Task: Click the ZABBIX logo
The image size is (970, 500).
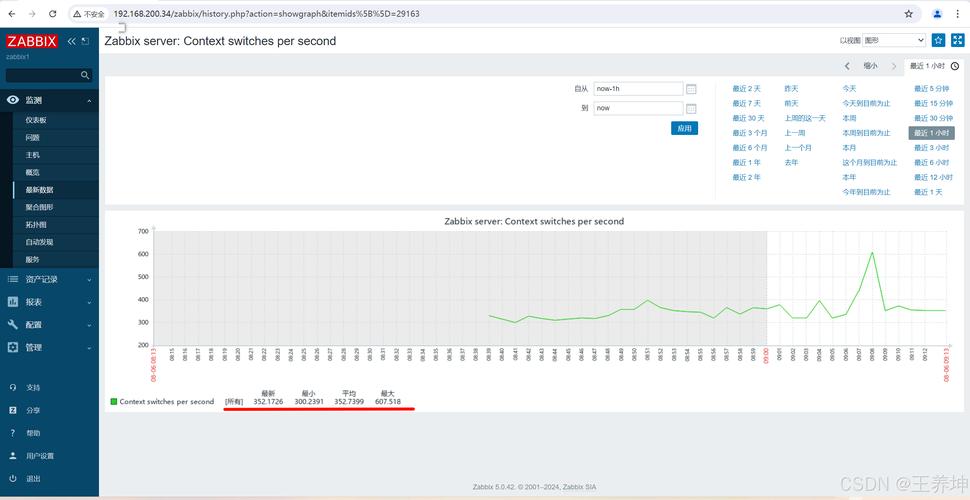Action: 32,41
